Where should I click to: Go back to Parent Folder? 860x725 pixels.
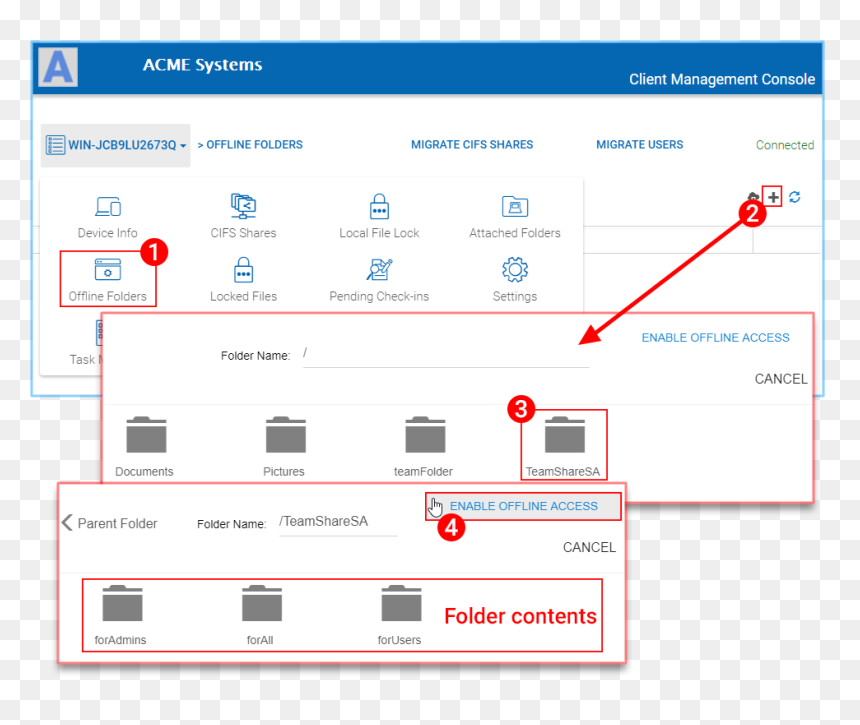pyautogui.click(x=110, y=523)
